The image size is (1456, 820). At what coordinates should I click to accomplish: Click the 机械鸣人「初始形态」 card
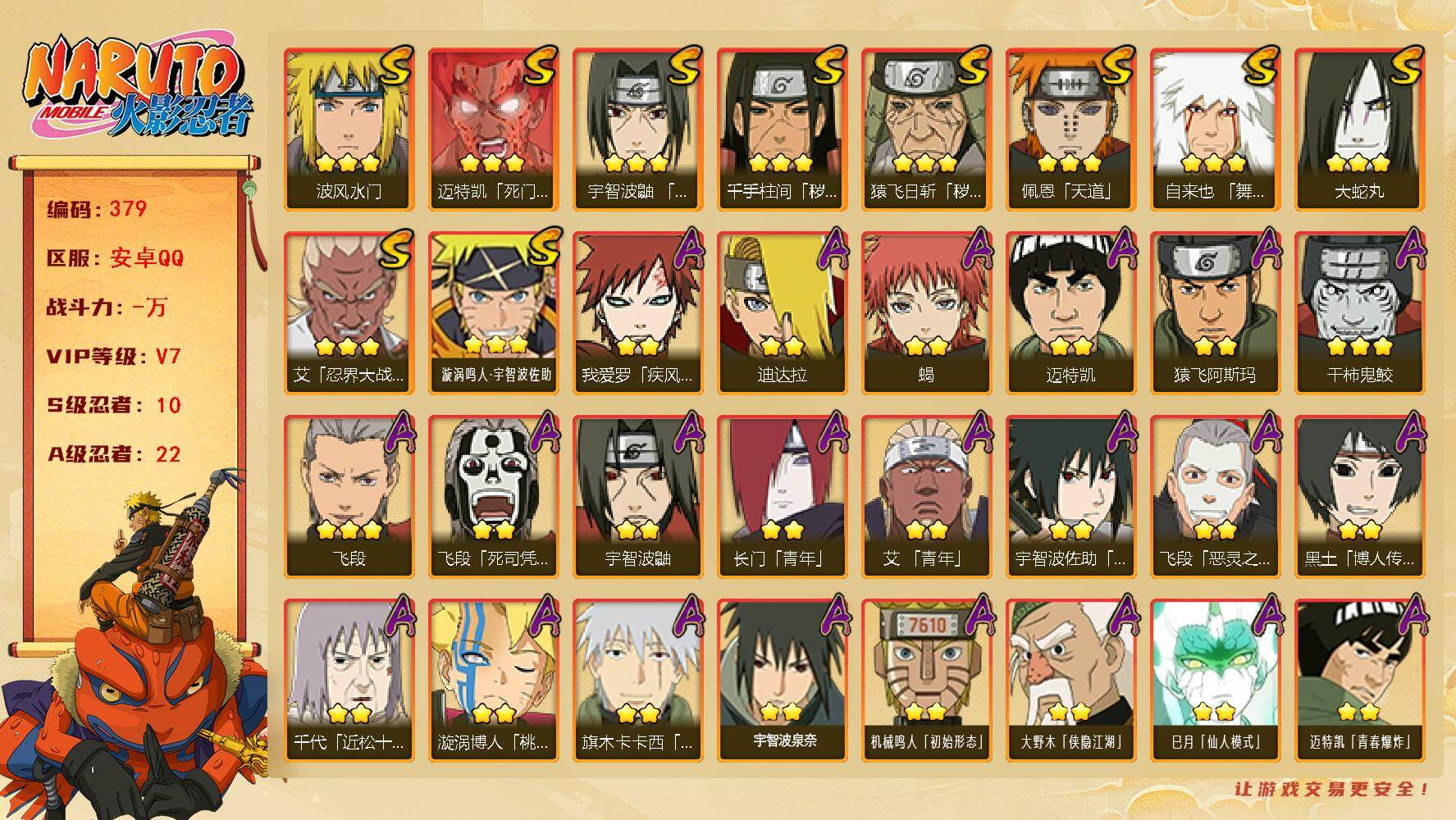point(927,681)
